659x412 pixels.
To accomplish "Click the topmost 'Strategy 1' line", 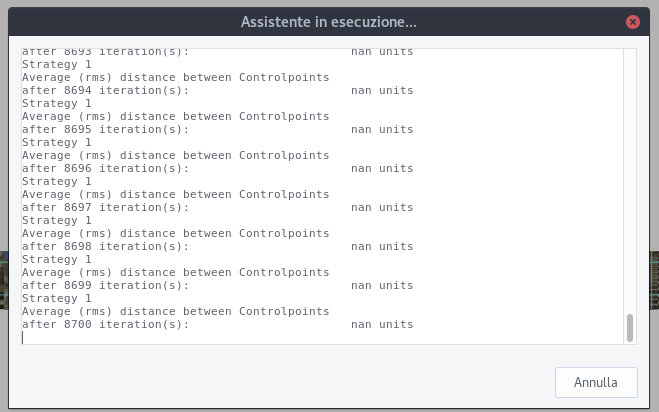I will pyautogui.click(x=56, y=64).
